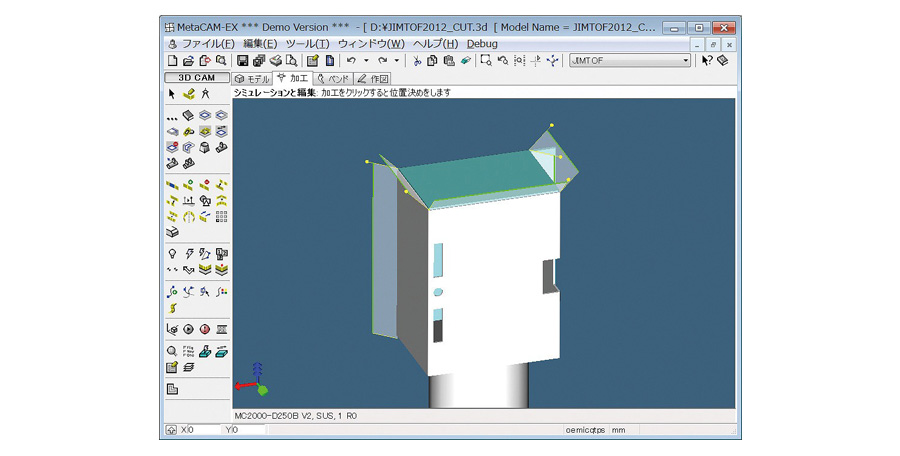Click the blue document icon in toolbar
900x456 pixels.
[x=329, y=60]
